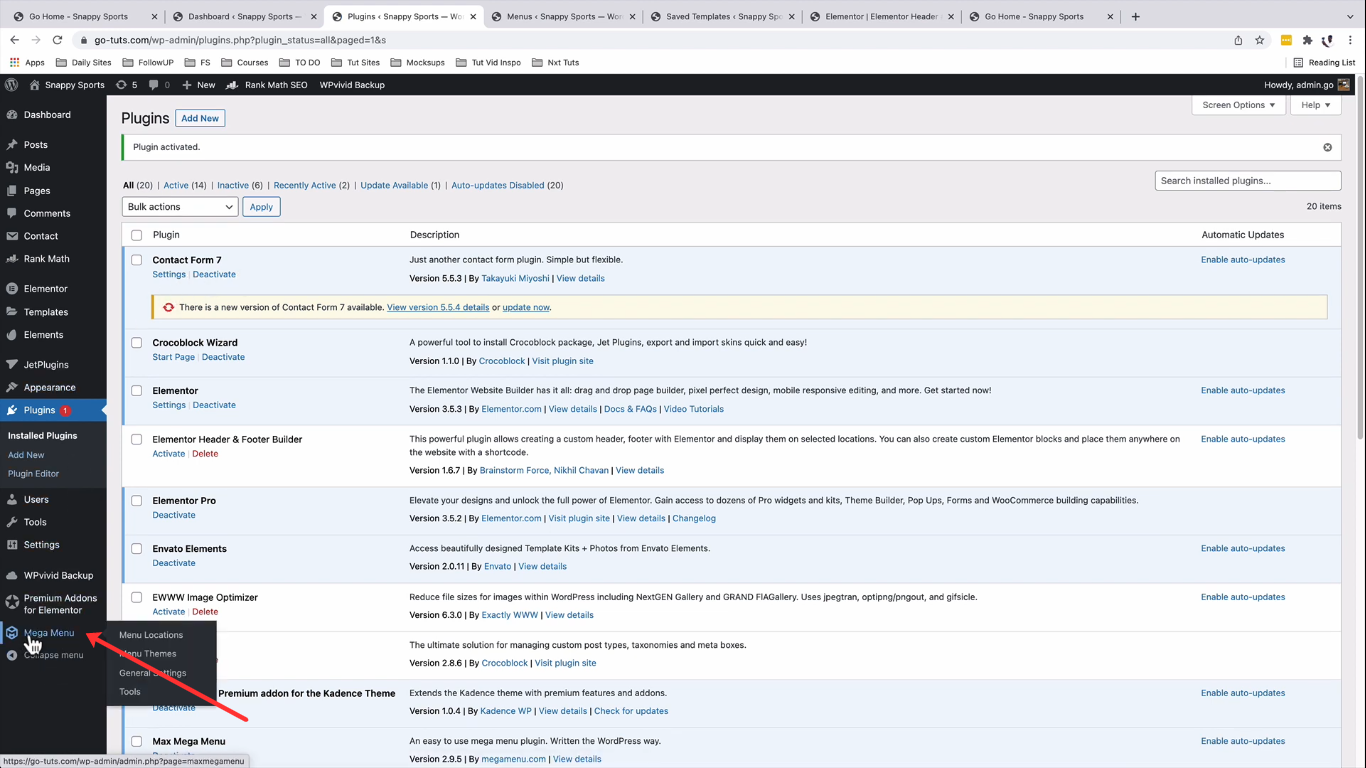
Task: Open the updates icon showing 5
Action: (x=127, y=85)
